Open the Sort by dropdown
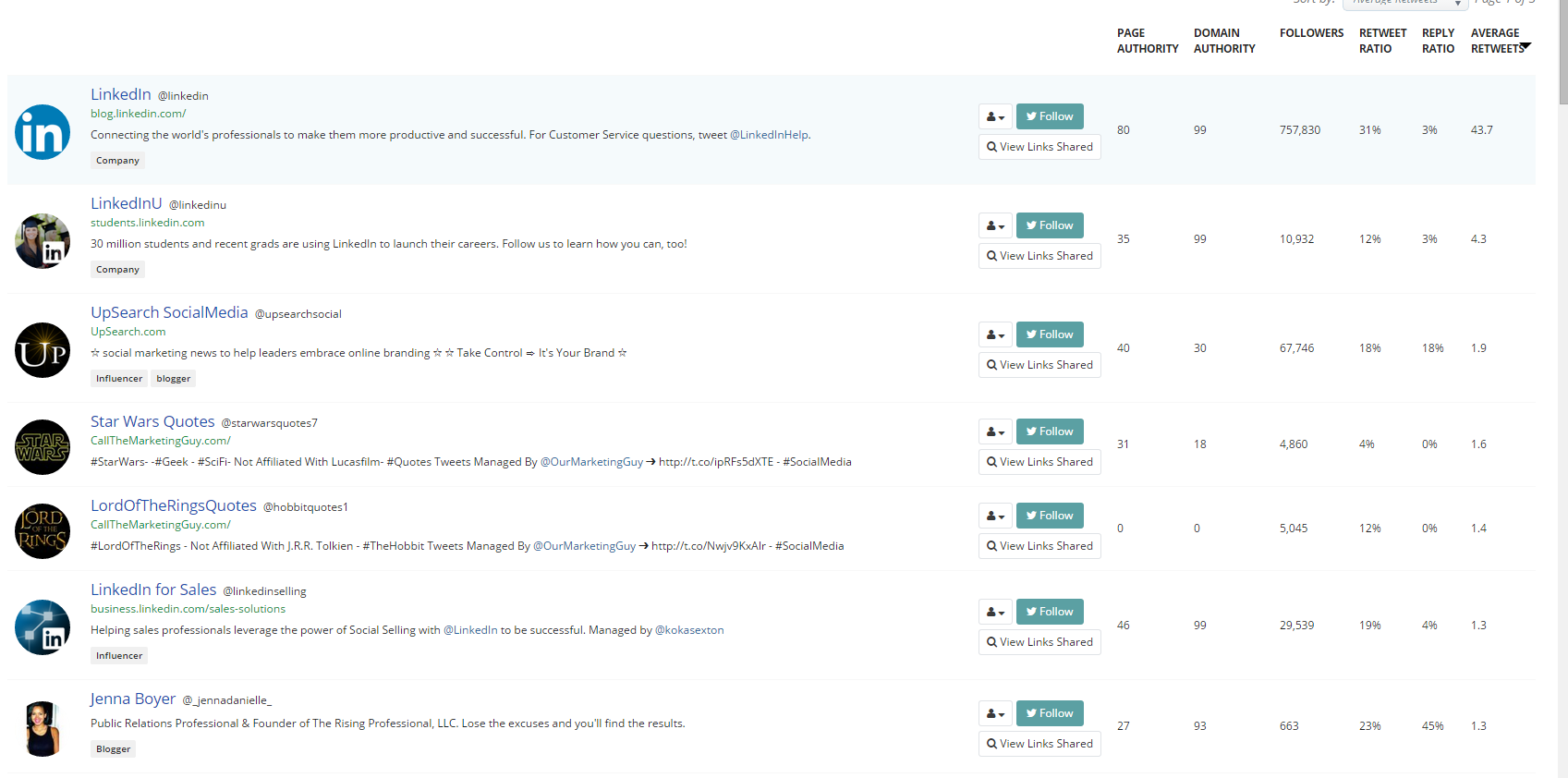Image resolution: width=1568 pixels, height=778 pixels. click(x=1404, y=3)
